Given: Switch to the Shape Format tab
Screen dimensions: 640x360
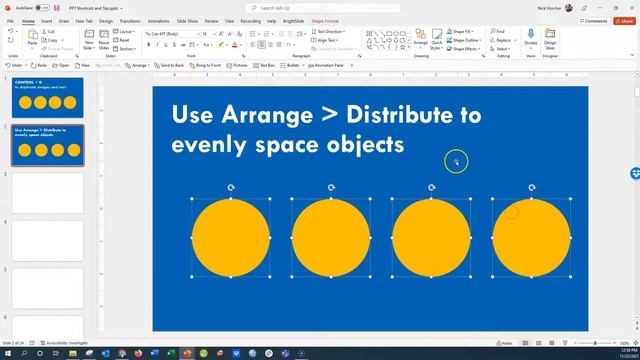Looking at the screenshot, I should click(325, 21).
